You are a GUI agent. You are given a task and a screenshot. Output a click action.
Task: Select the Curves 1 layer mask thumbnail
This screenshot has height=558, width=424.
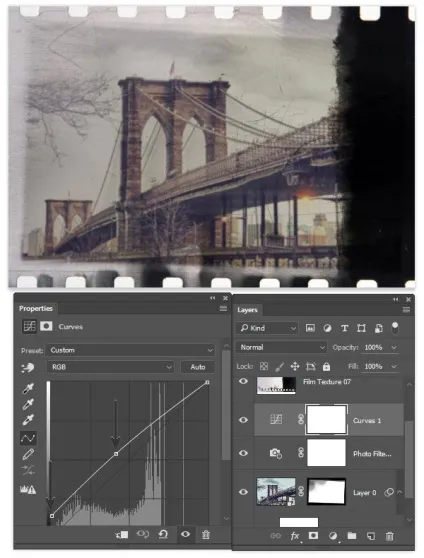[x=326, y=419]
